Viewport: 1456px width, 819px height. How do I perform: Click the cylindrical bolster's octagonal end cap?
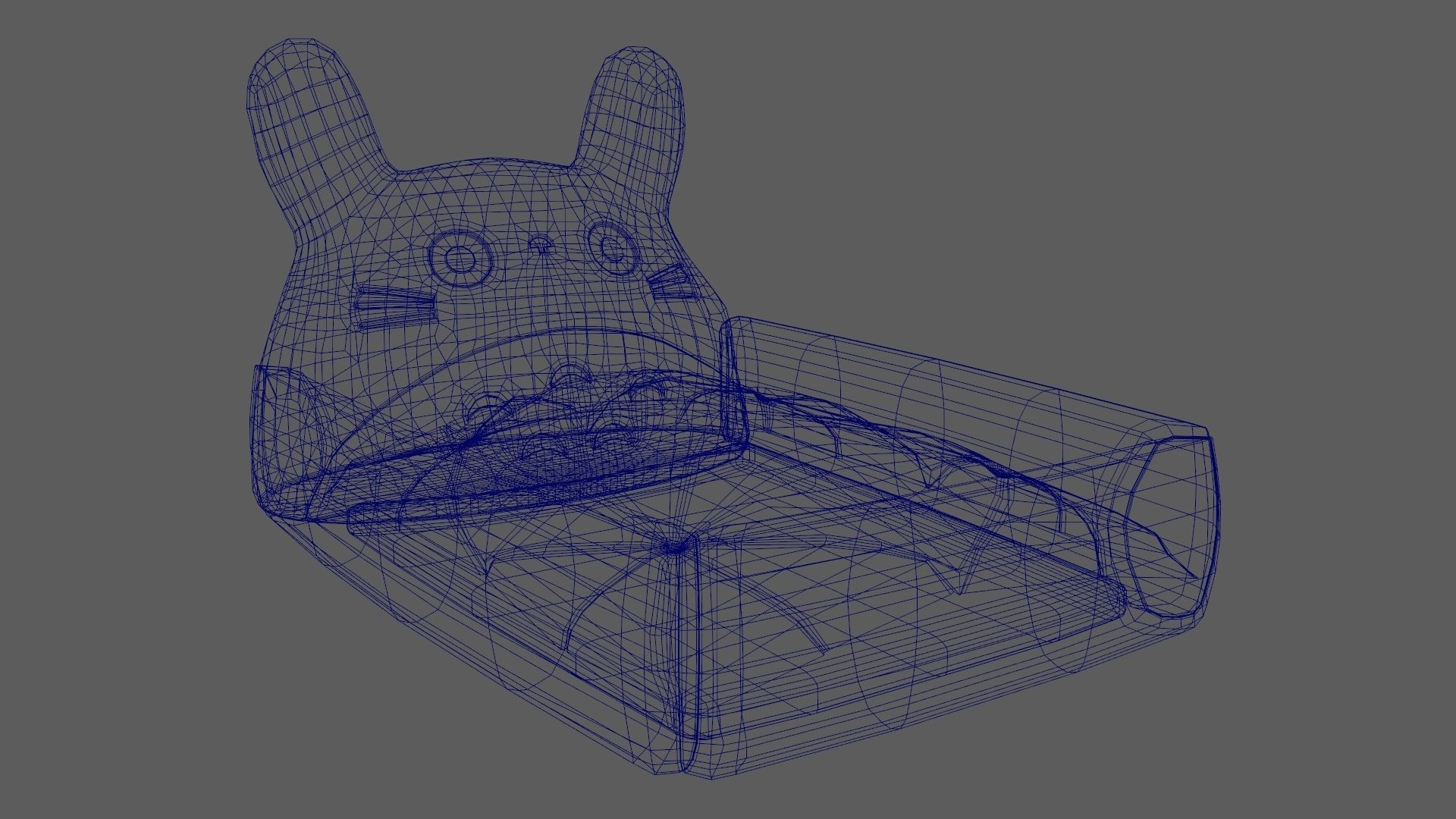pyautogui.click(x=1174, y=527)
